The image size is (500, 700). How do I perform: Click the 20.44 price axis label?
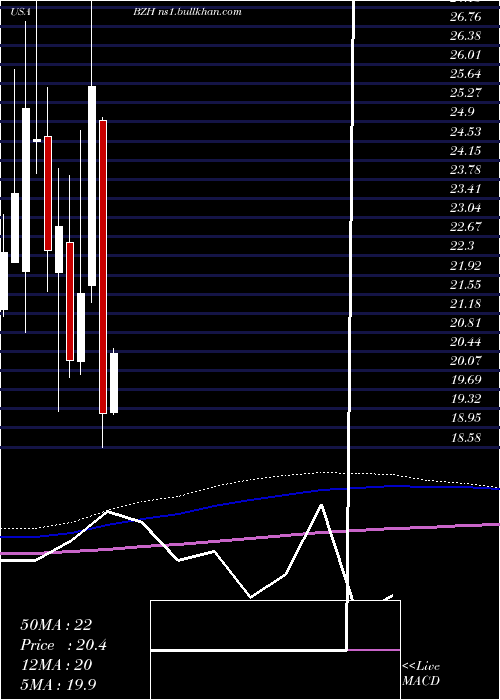466,342
